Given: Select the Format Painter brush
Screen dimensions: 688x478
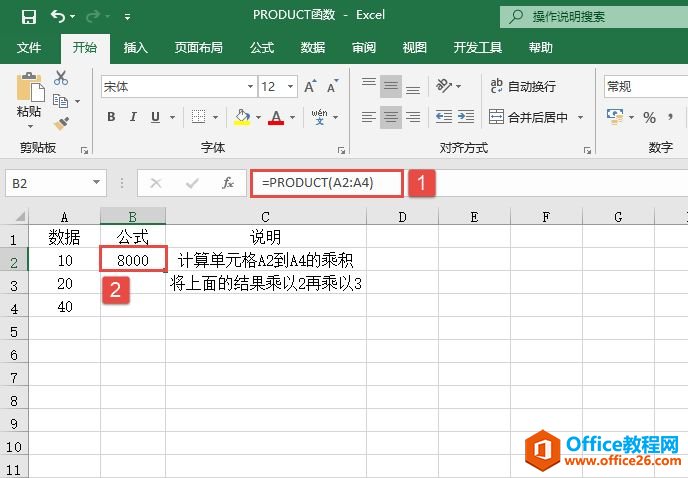Looking at the screenshot, I should click(61, 124).
